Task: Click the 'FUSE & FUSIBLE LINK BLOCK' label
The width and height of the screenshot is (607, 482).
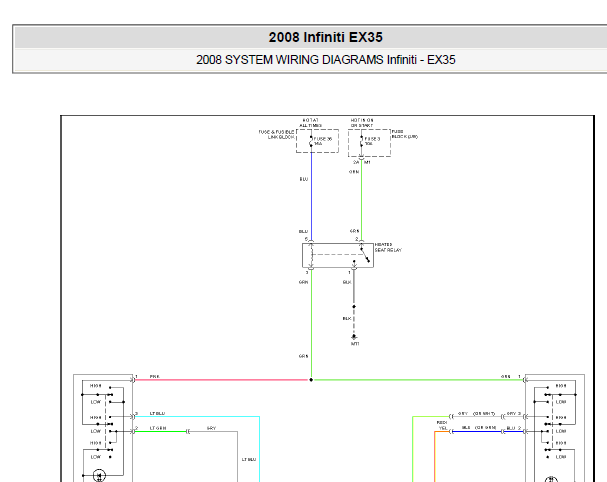Action: coord(276,134)
